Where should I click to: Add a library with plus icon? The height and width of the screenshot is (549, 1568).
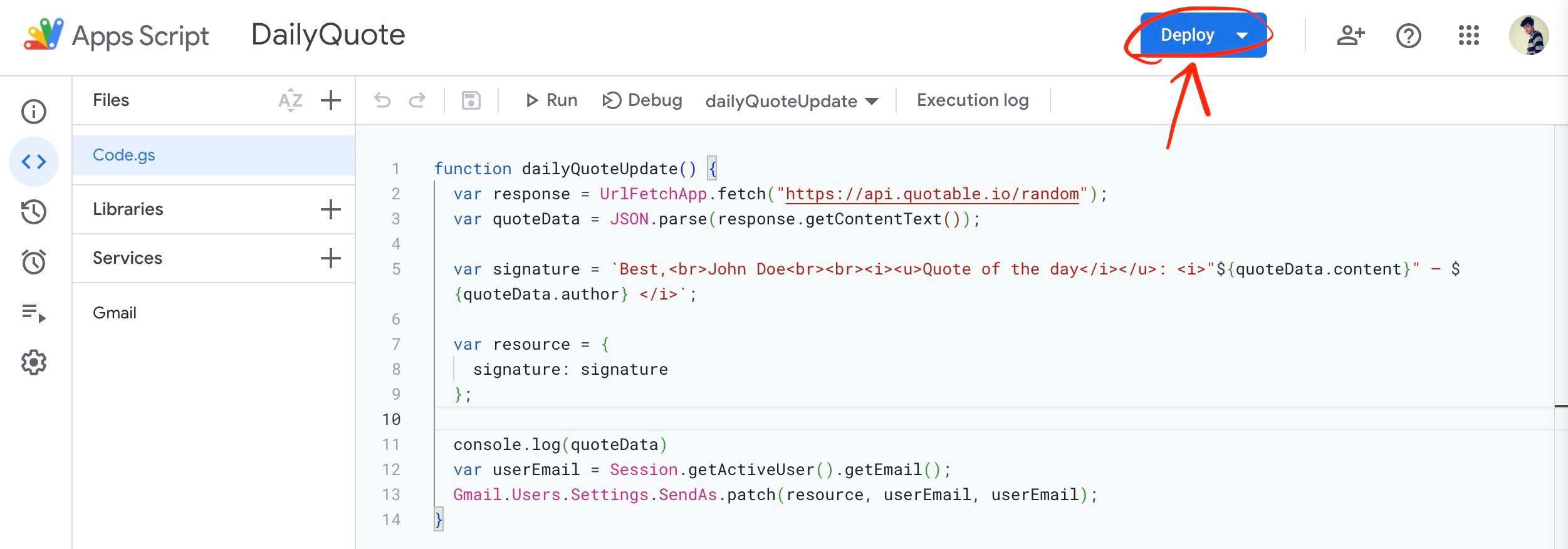(x=331, y=209)
